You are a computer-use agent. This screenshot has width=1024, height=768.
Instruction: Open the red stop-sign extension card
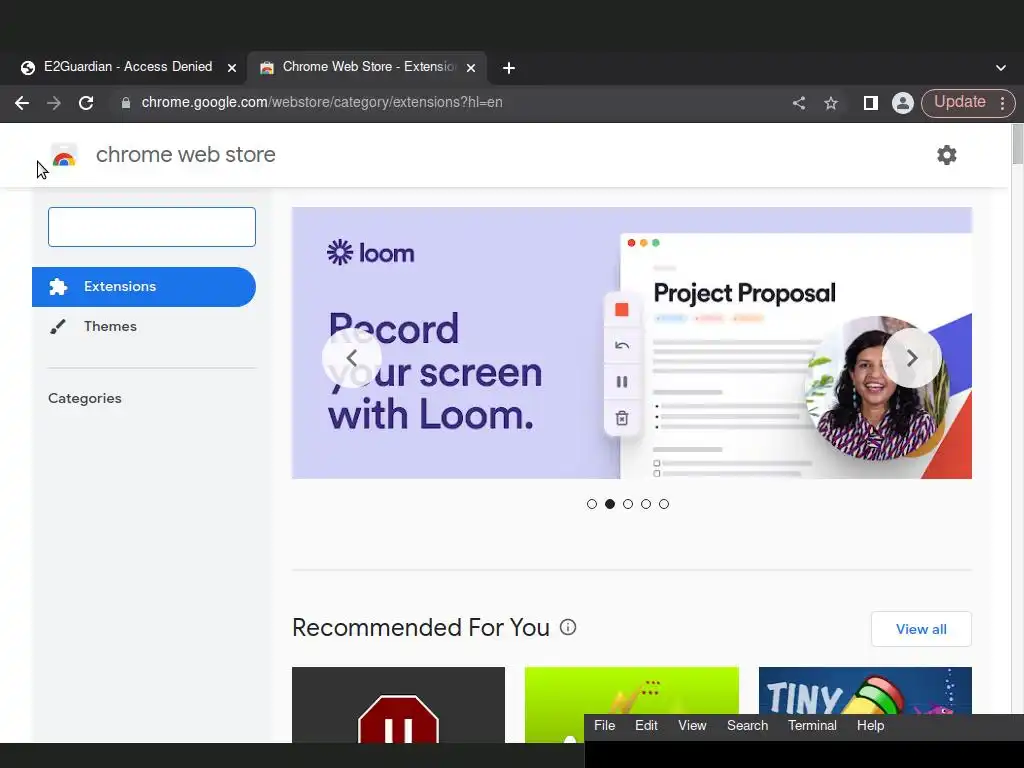click(398, 705)
